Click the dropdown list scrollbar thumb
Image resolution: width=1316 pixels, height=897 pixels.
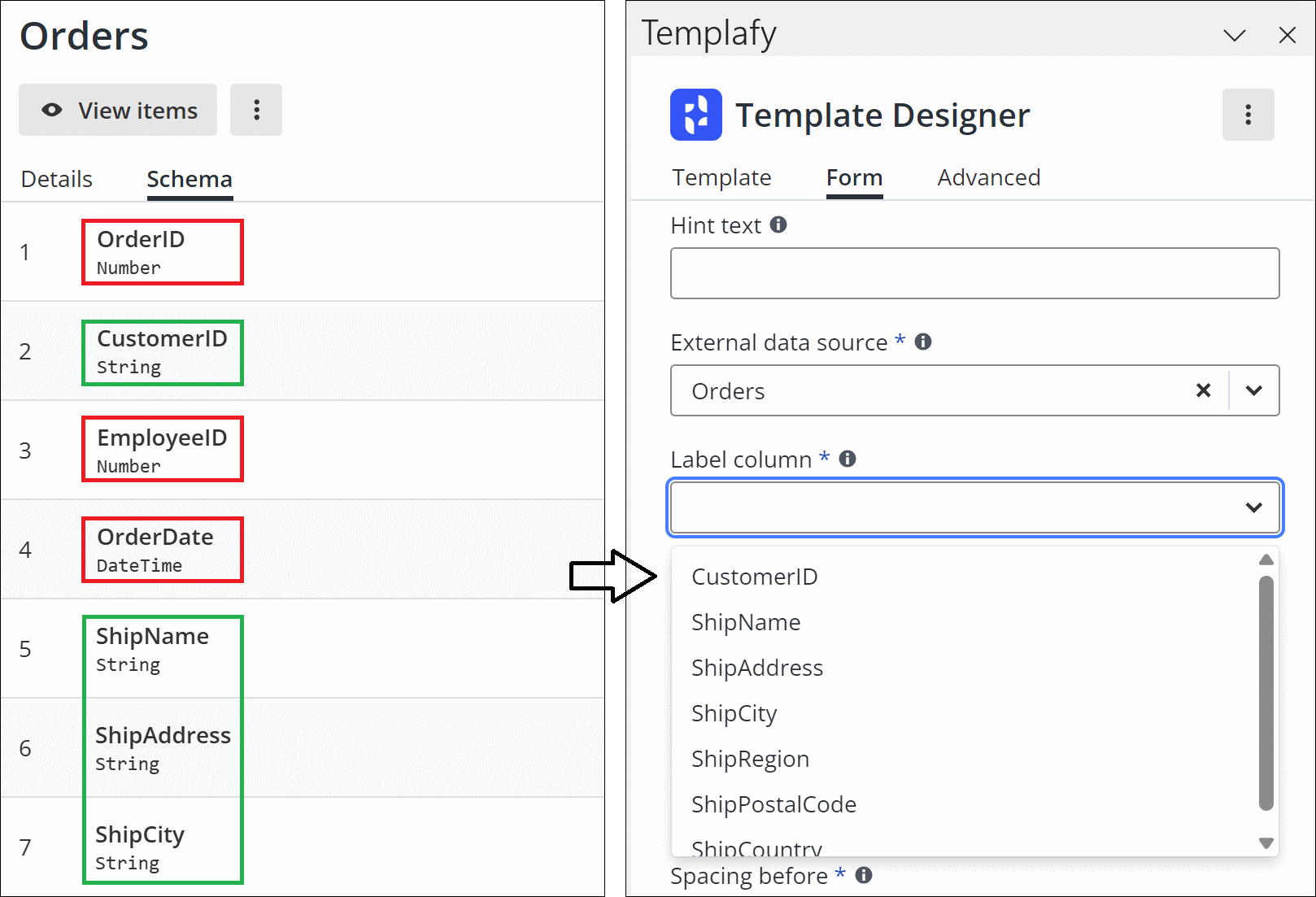1266,693
